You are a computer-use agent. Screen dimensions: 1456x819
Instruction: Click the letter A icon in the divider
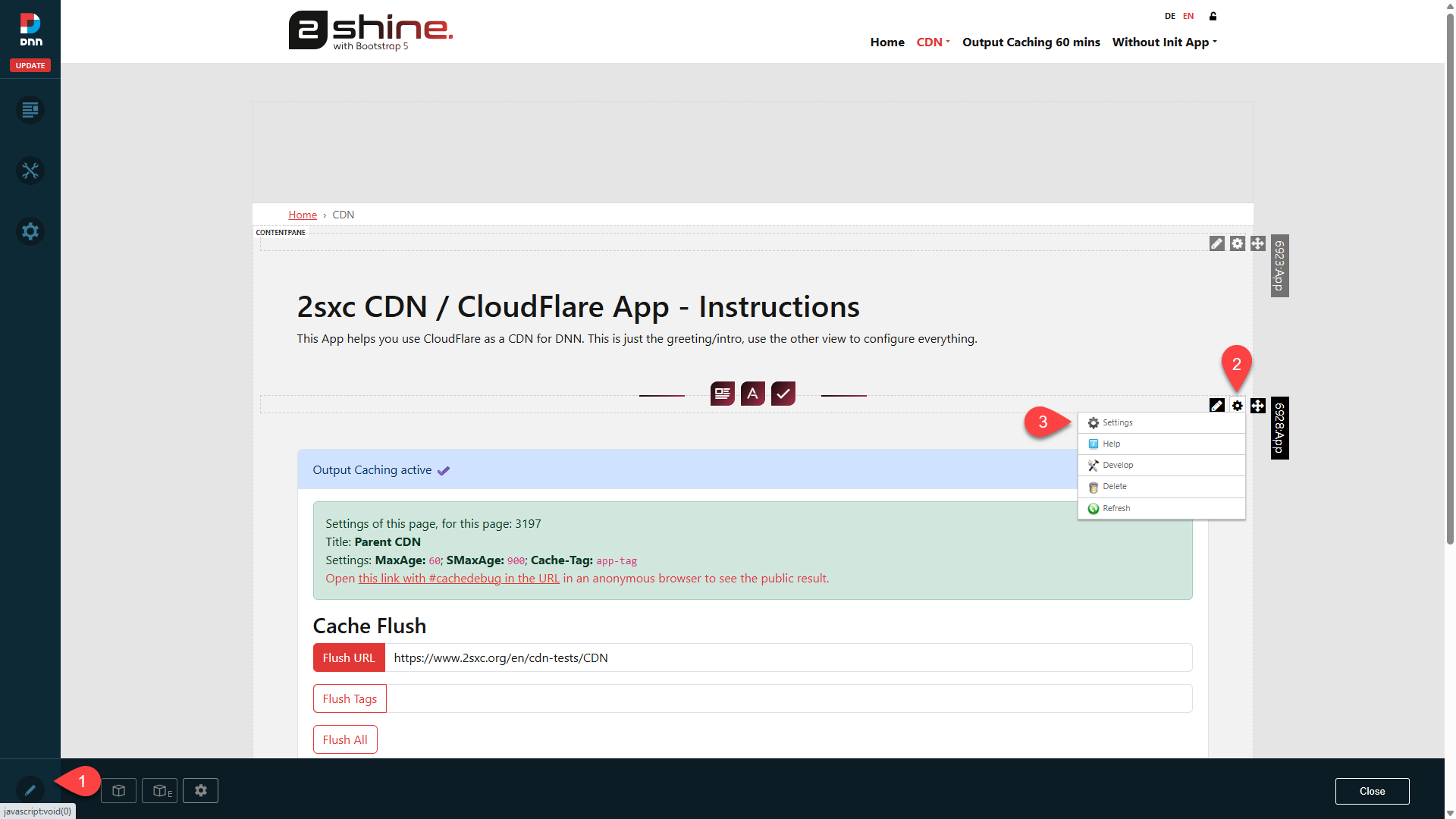pyautogui.click(x=752, y=394)
